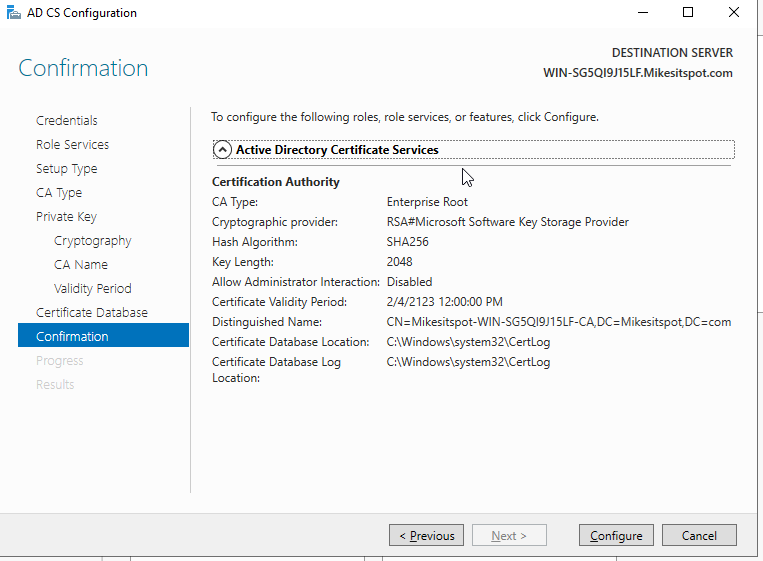Open the Private Key page
The height and width of the screenshot is (561, 763).
[x=66, y=217]
